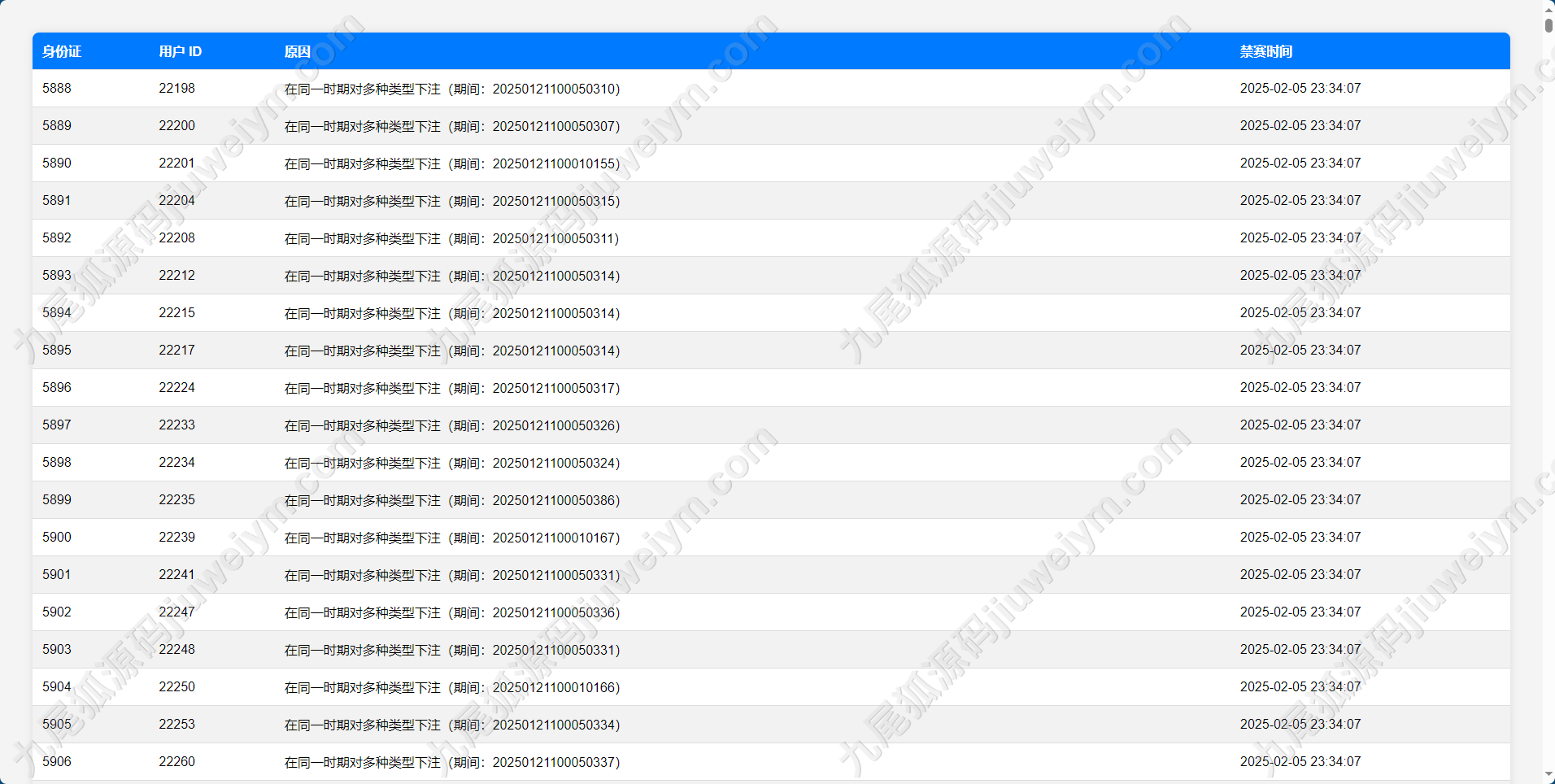This screenshot has width=1555, height=784.
Task: Click reason ending in 20250121100050315
Action: 452,201
